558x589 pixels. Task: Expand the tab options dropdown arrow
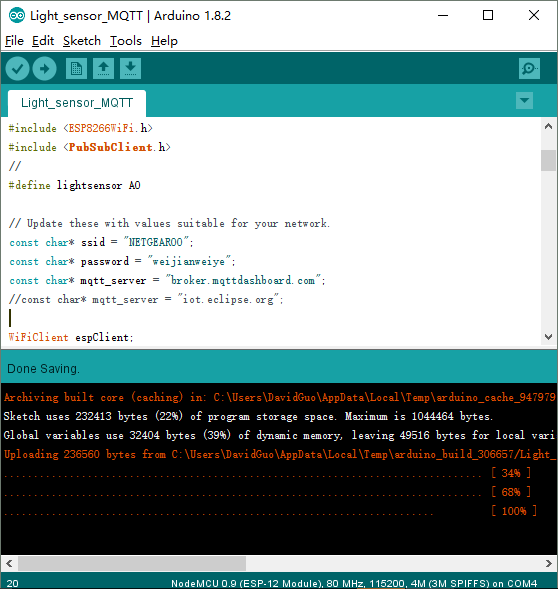click(525, 100)
